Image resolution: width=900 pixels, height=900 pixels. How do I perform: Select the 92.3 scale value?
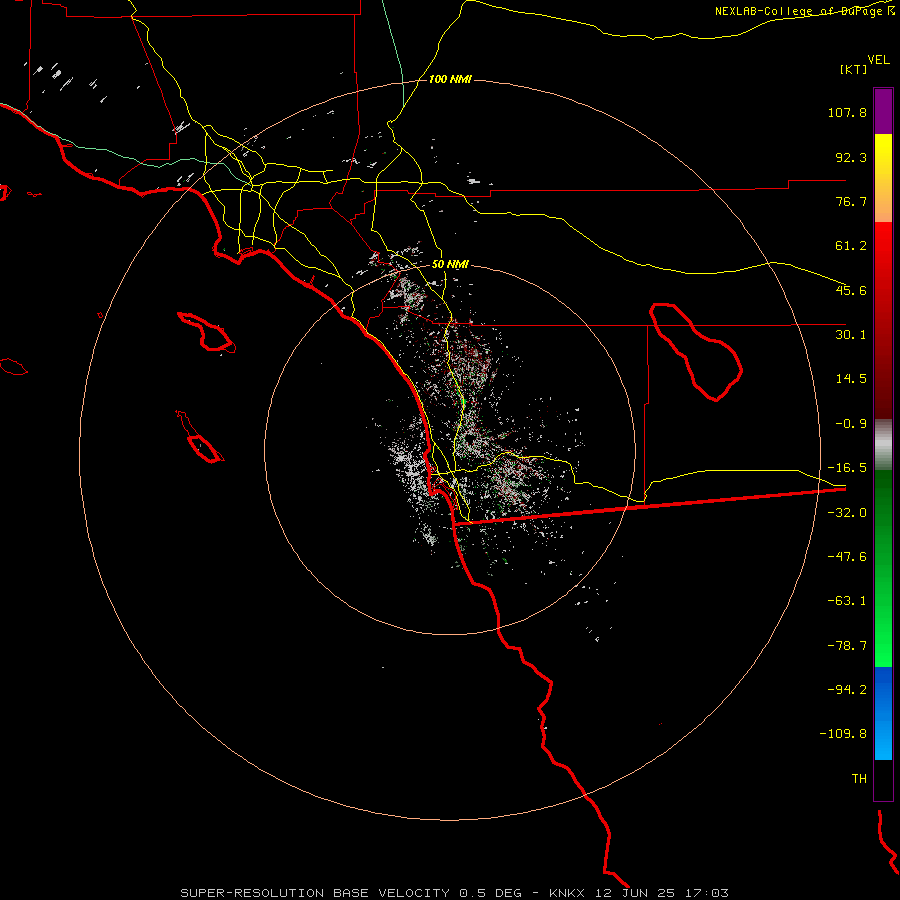click(x=851, y=157)
